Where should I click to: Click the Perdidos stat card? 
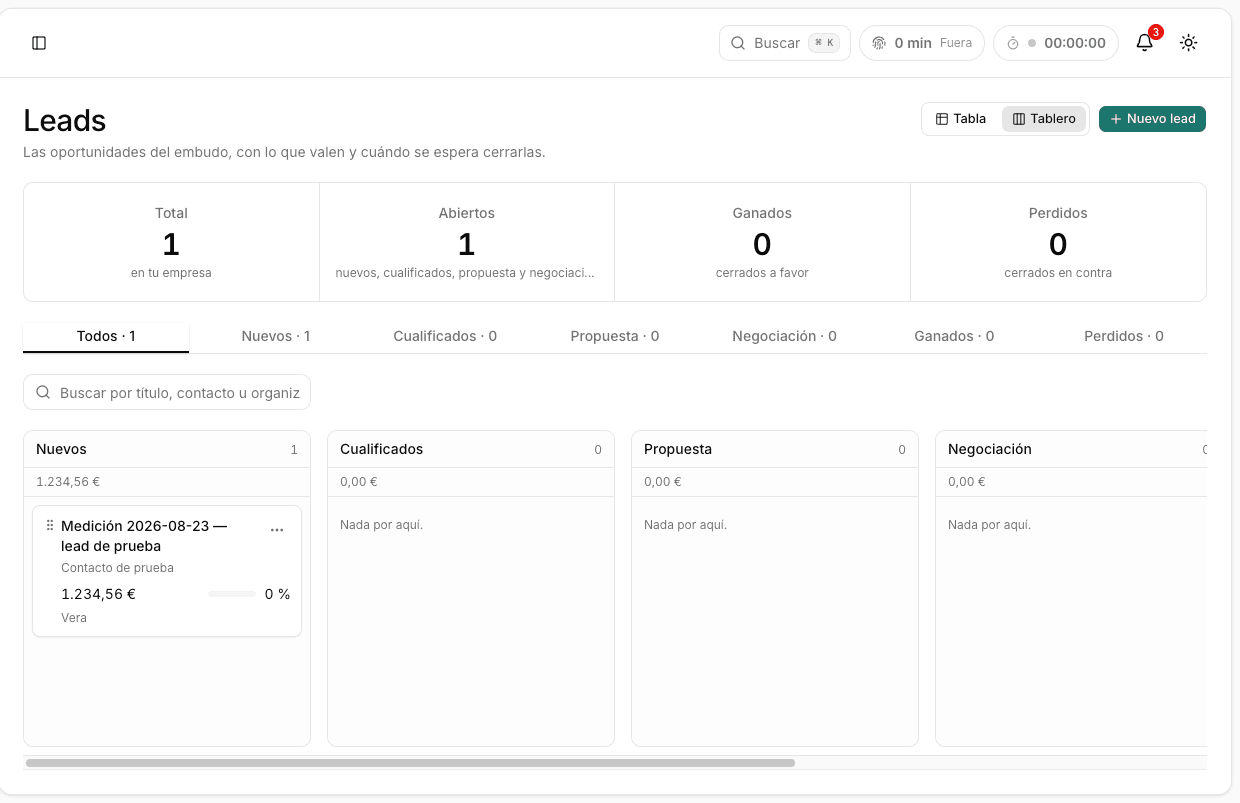tap(1058, 242)
